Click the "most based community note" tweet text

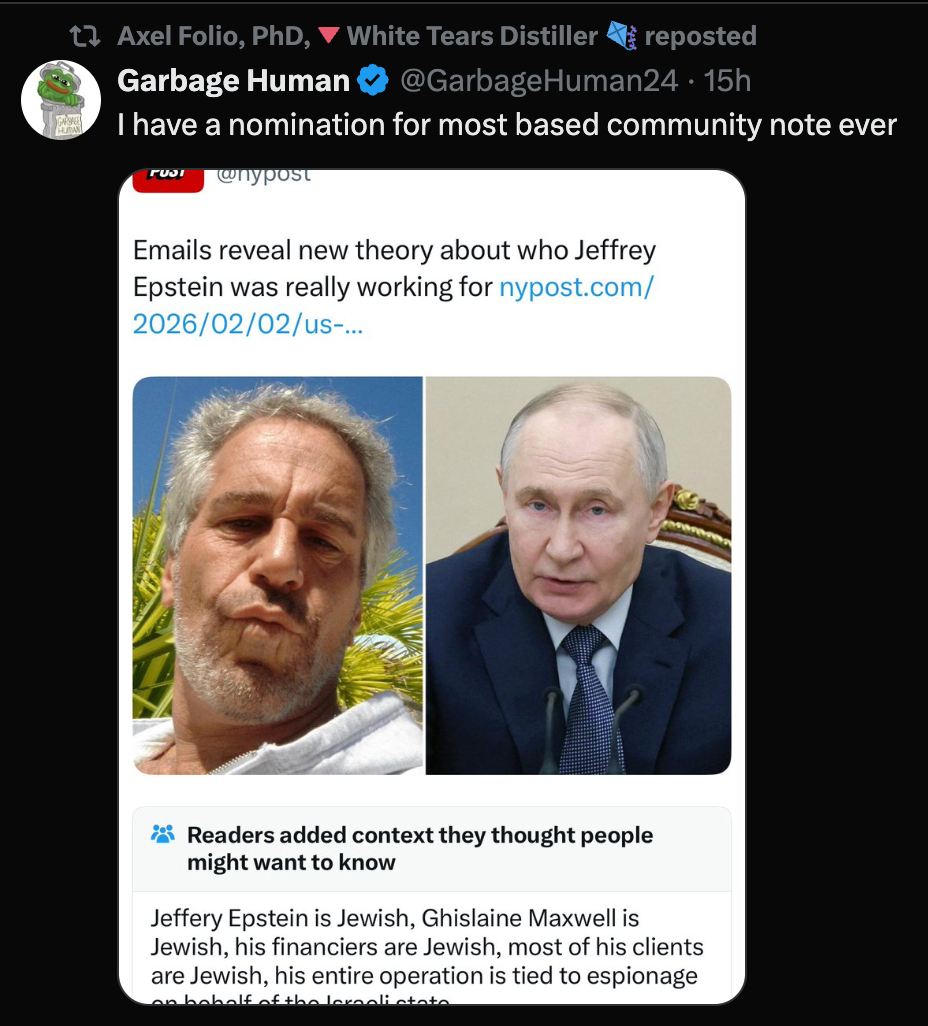tap(506, 125)
